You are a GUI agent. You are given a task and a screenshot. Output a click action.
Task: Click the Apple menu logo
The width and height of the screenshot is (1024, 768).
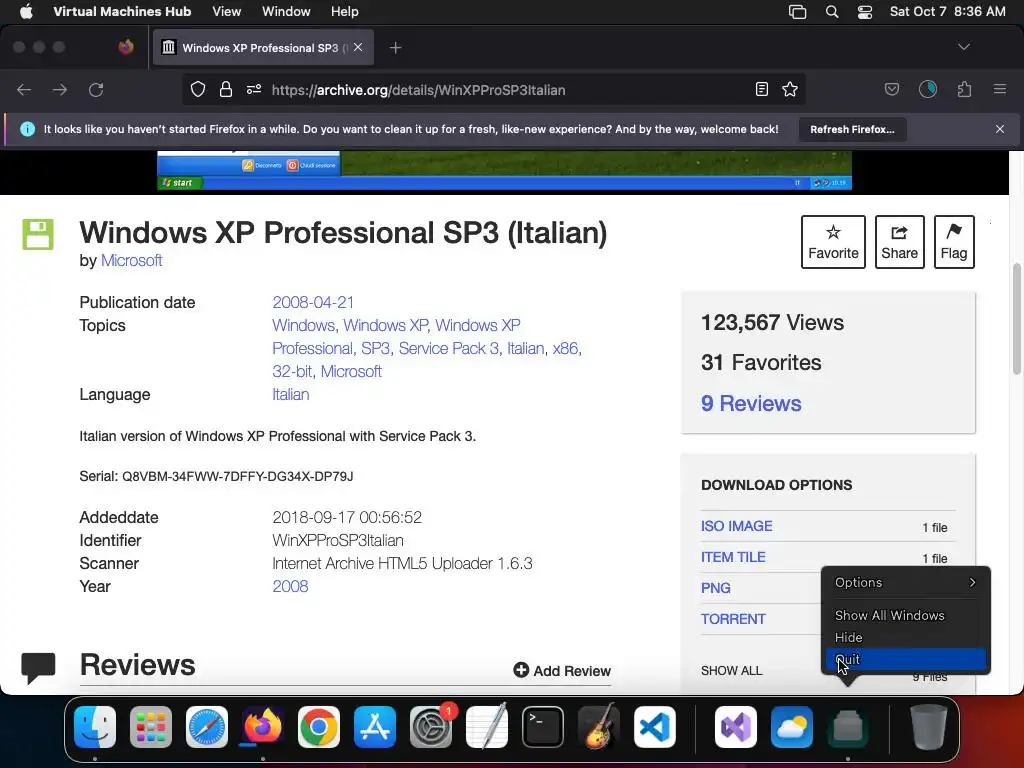pos(26,12)
